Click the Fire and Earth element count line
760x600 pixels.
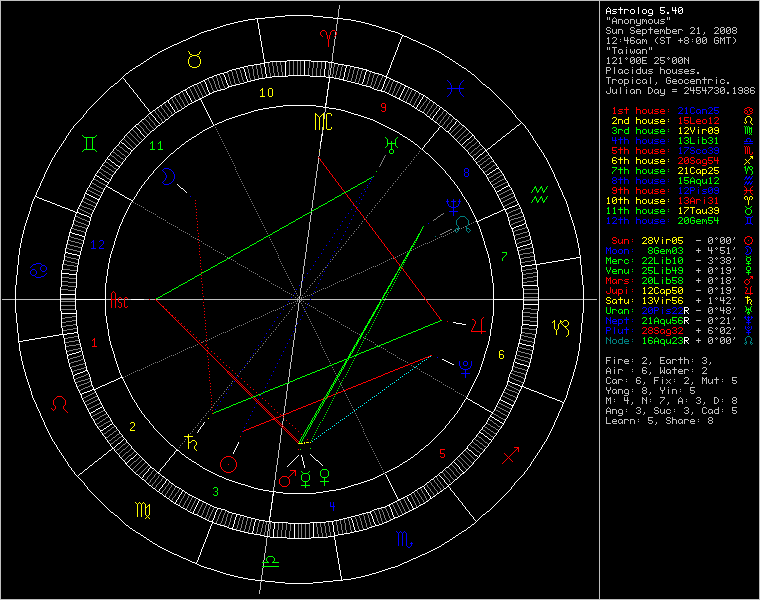[x=659, y=361]
